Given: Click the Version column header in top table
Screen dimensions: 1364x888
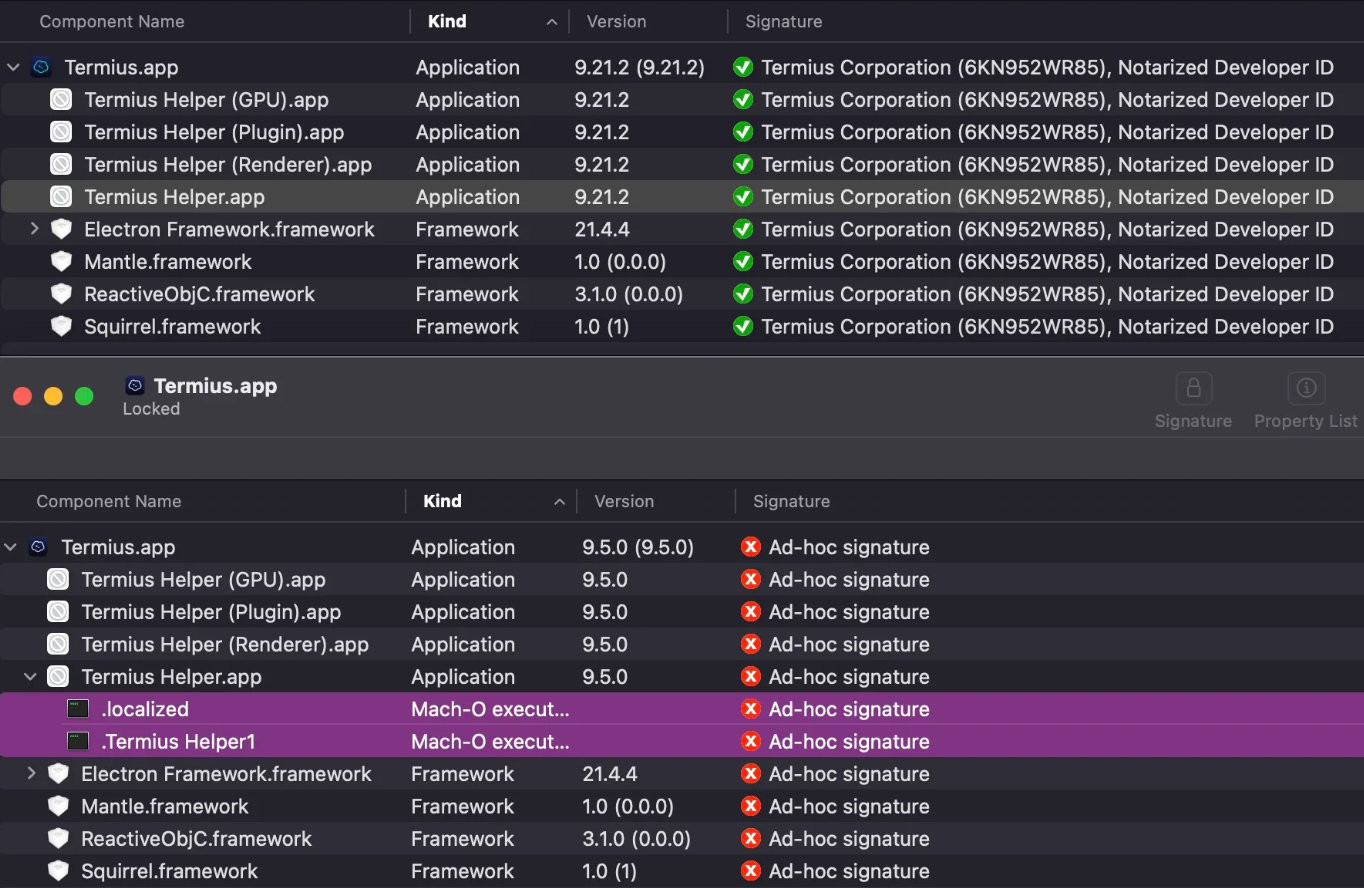Looking at the screenshot, I should click(x=648, y=21).
